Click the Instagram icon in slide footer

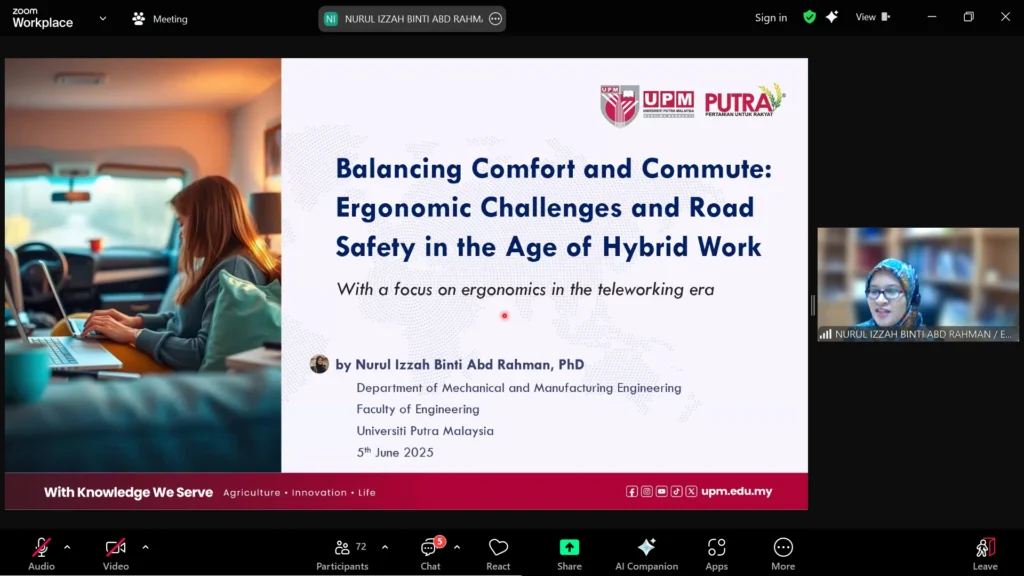tap(647, 492)
